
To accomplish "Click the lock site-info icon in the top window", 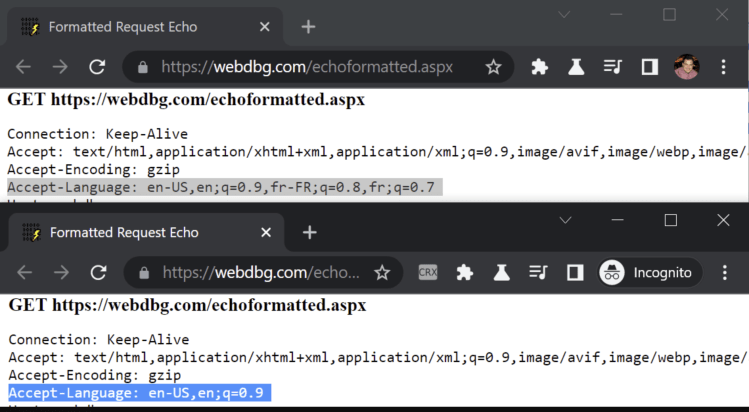I will [x=143, y=67].
